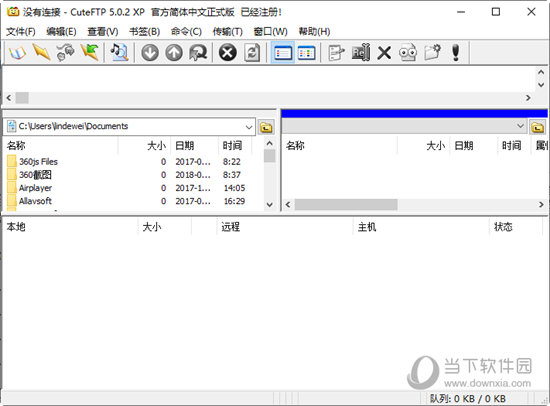Viewport: 550px width, 406px height.
Task: Click the Edit file icon
Action: coord(337,53)
